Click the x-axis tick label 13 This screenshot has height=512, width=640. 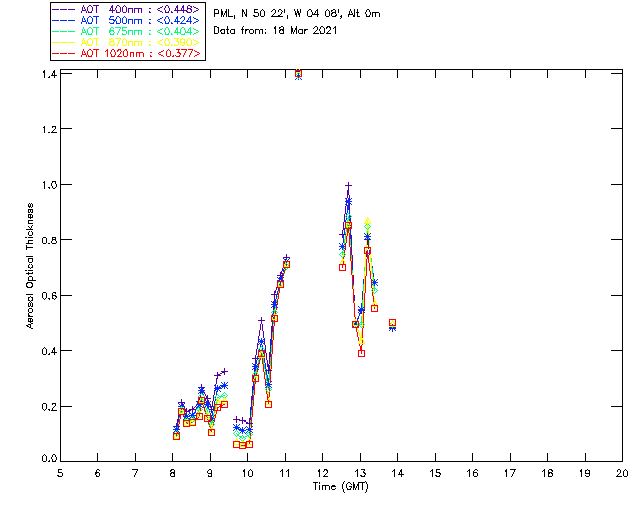pyautogui.click(x=360, y=473)
